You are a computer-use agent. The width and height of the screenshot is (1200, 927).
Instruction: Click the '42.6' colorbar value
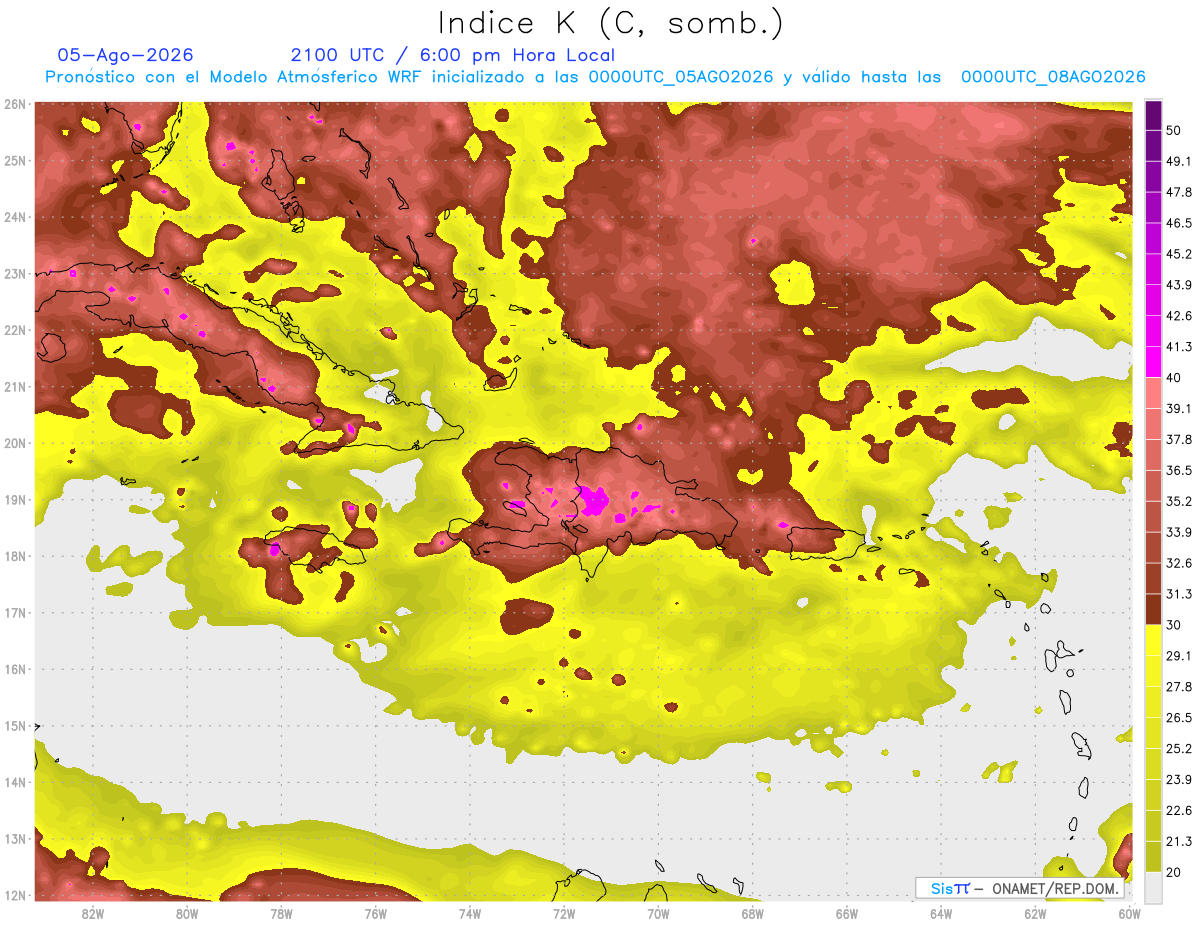[x=1178, y=316]
